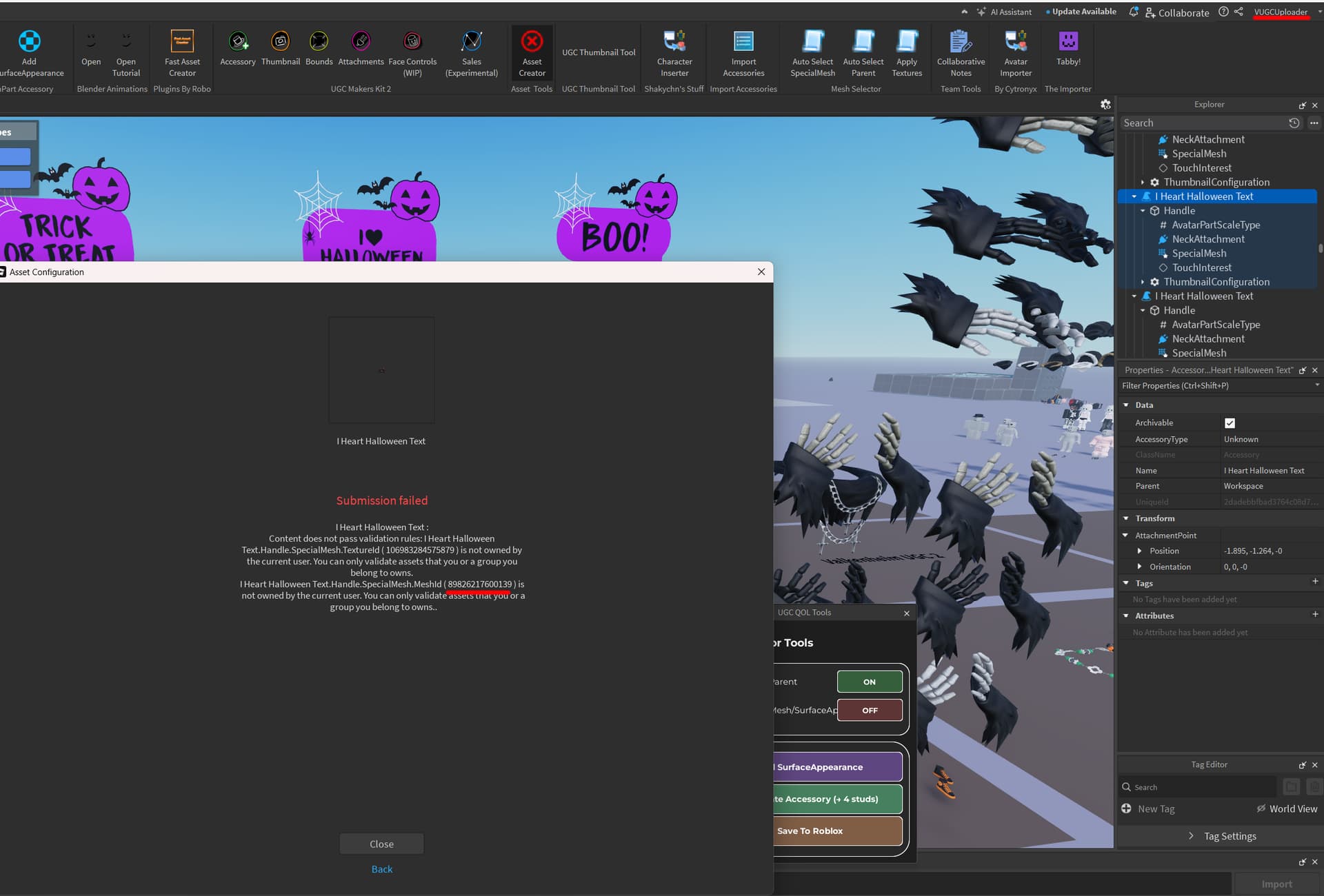Click the Accessory tool in UGC Makers Kit
1324x896 pixels.
click(238, 48)
